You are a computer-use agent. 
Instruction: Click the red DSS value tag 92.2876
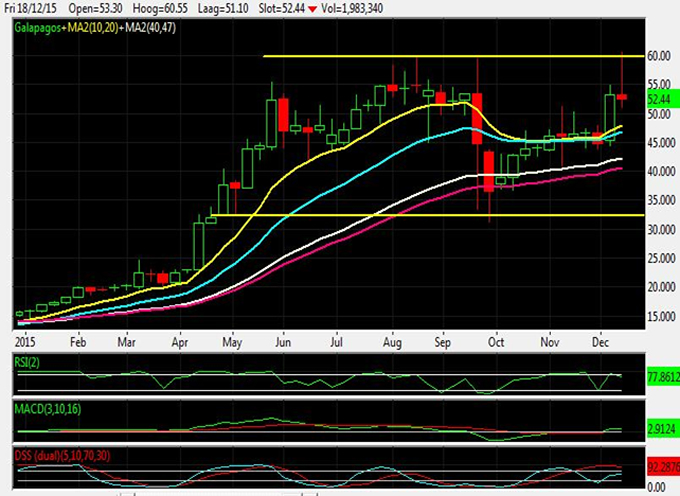tap(661, 467)
